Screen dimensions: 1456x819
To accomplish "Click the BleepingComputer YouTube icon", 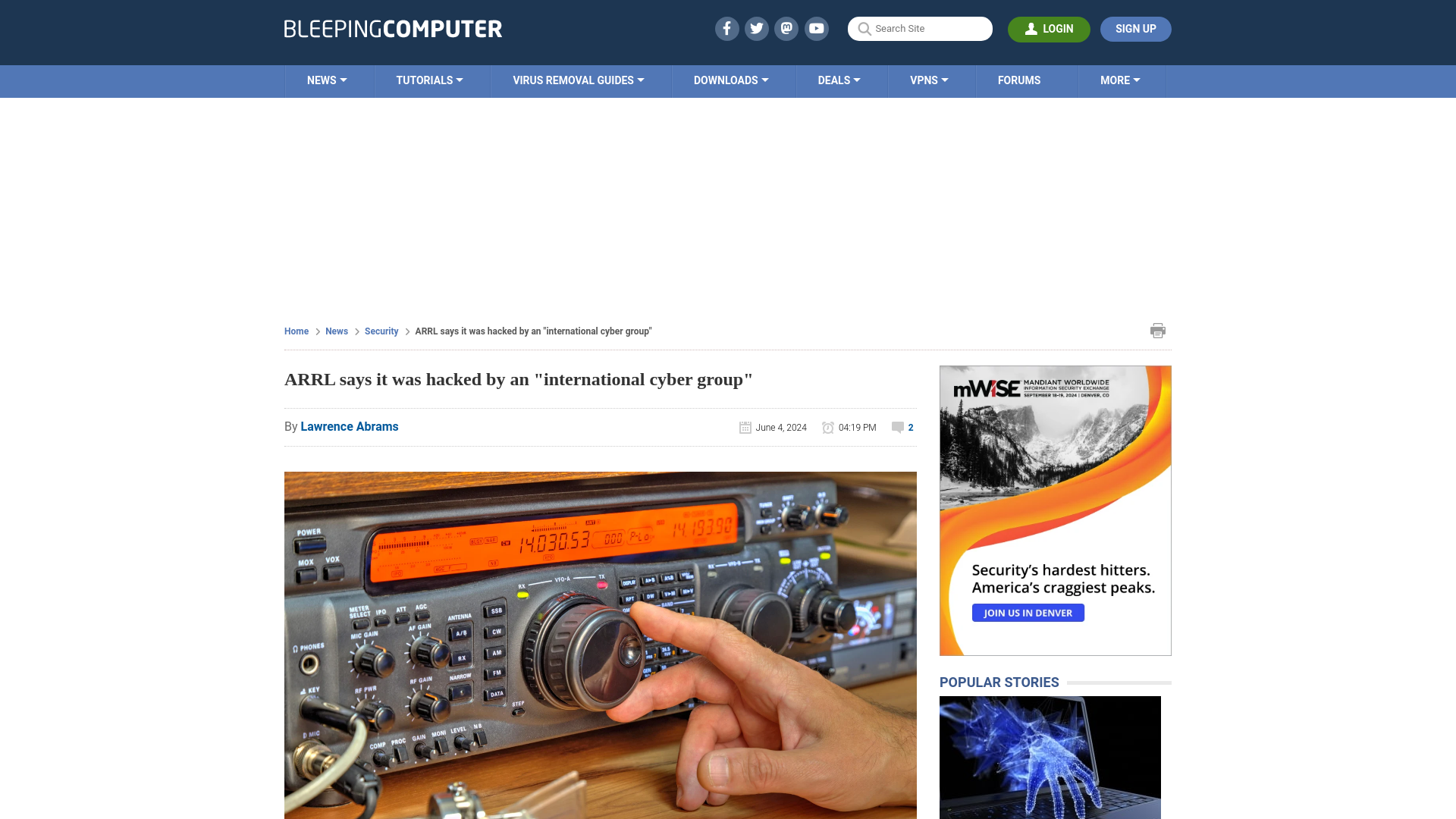I will [817, 28].
